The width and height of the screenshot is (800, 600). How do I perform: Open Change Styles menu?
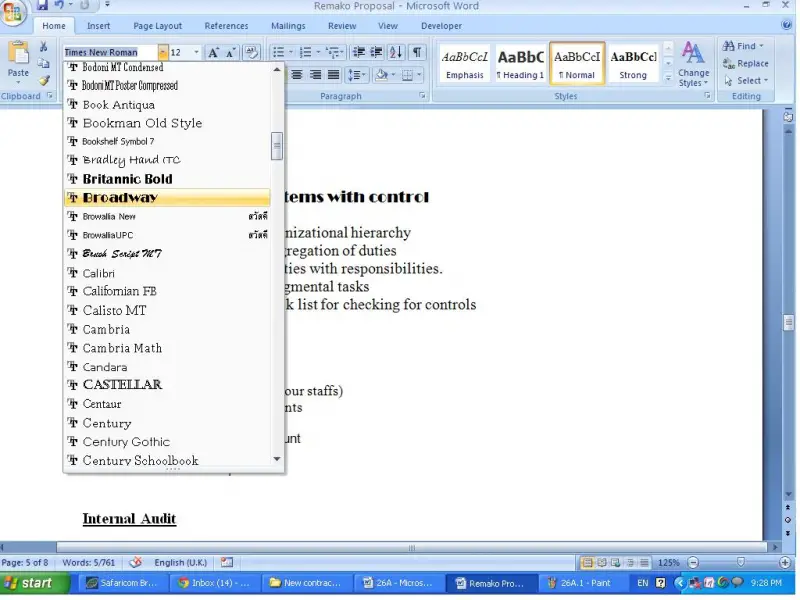(x=693, y=64)
